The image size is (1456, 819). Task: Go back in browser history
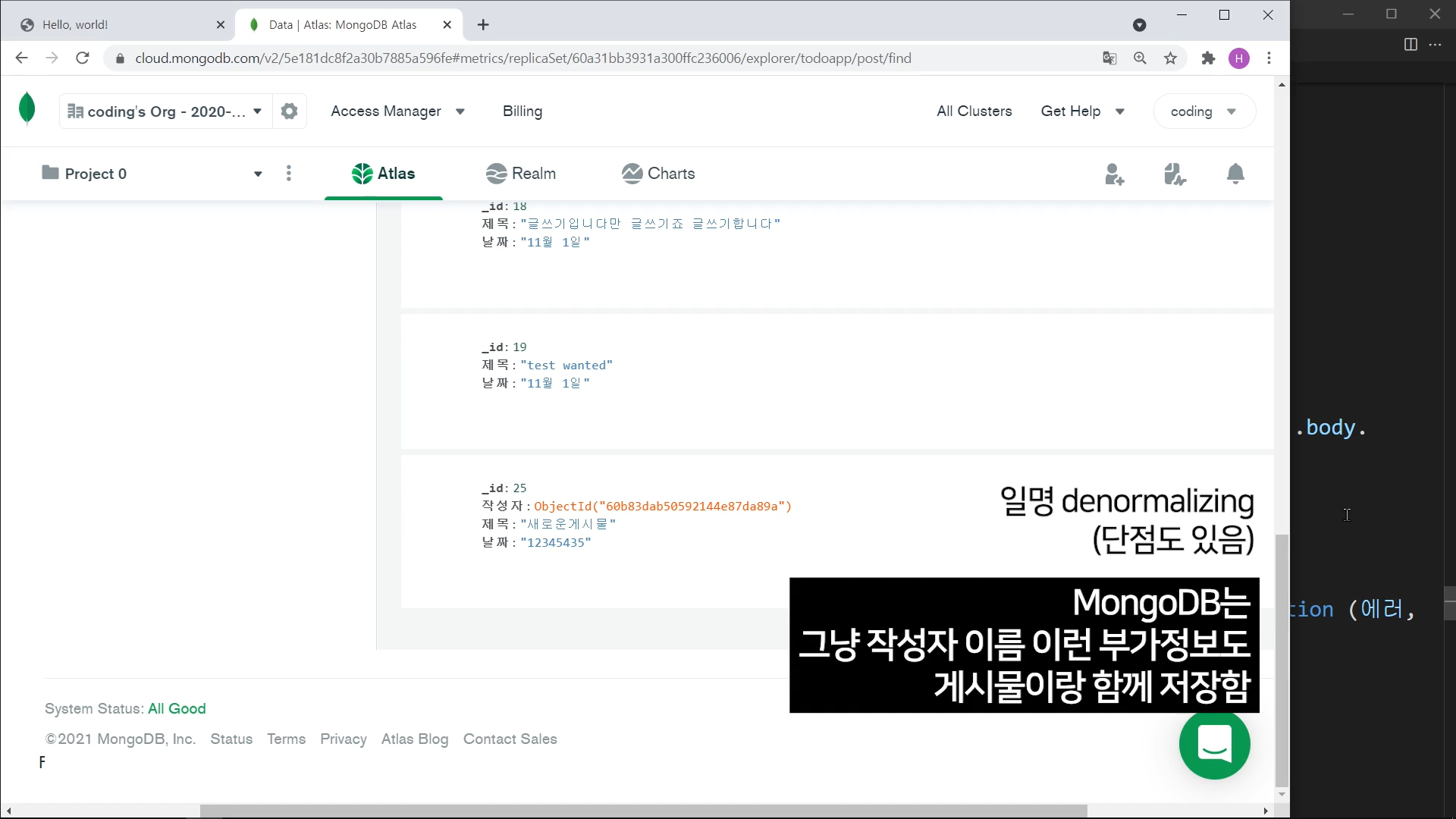pyautogui.click(x=21, y=58)
